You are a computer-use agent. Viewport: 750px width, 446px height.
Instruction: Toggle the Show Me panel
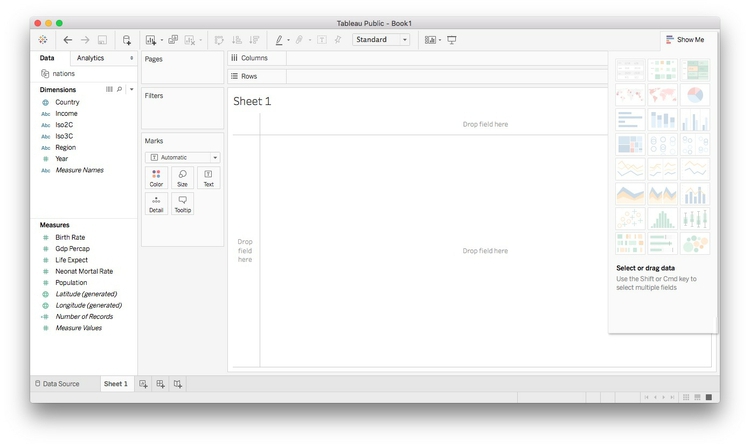click(x=685, y=40)
